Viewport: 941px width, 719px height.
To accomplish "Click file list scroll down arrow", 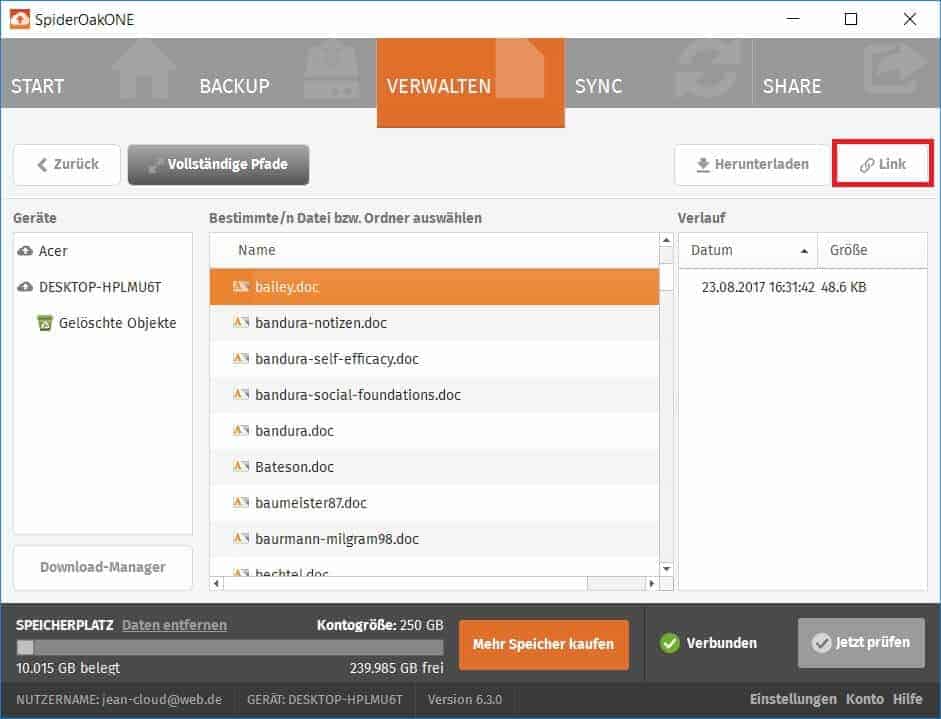I will click(666, 568).
